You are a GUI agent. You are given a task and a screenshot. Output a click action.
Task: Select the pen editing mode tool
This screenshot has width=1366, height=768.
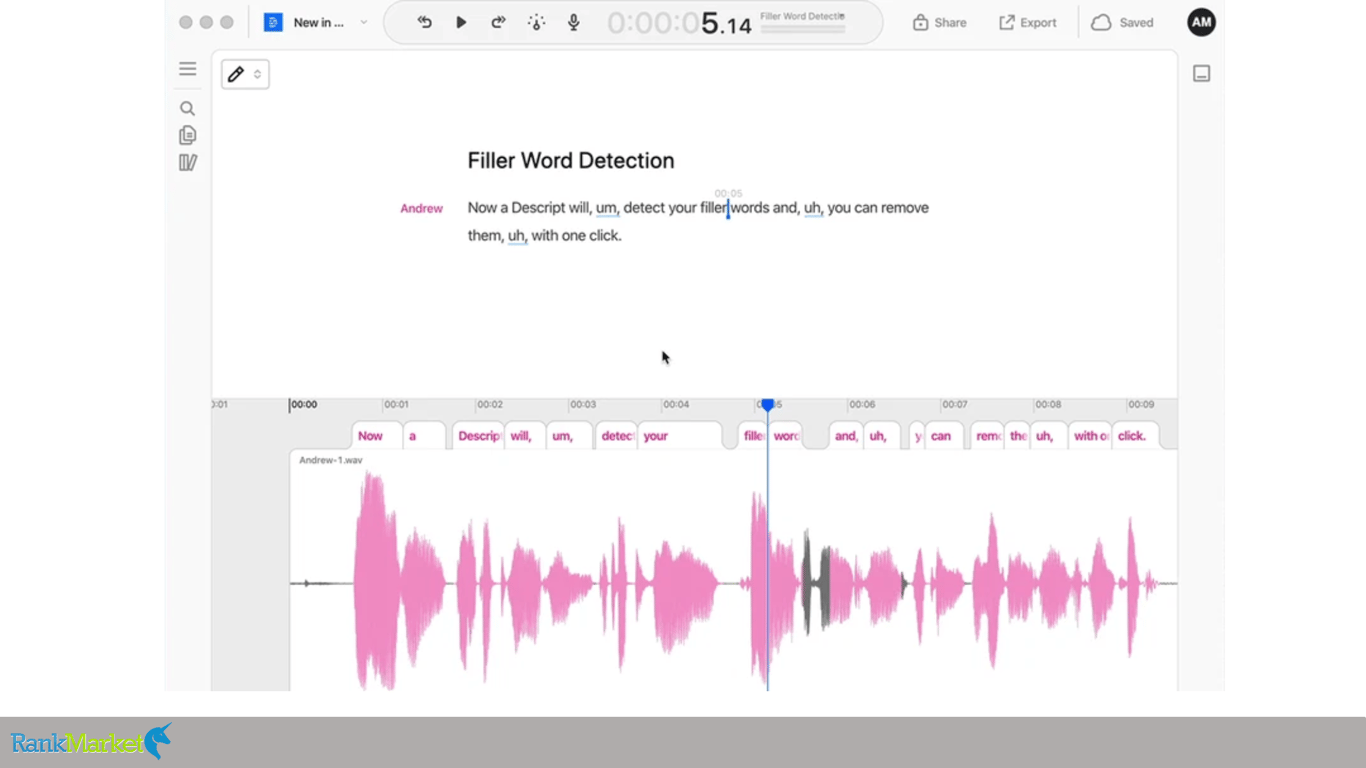(236, 74)
